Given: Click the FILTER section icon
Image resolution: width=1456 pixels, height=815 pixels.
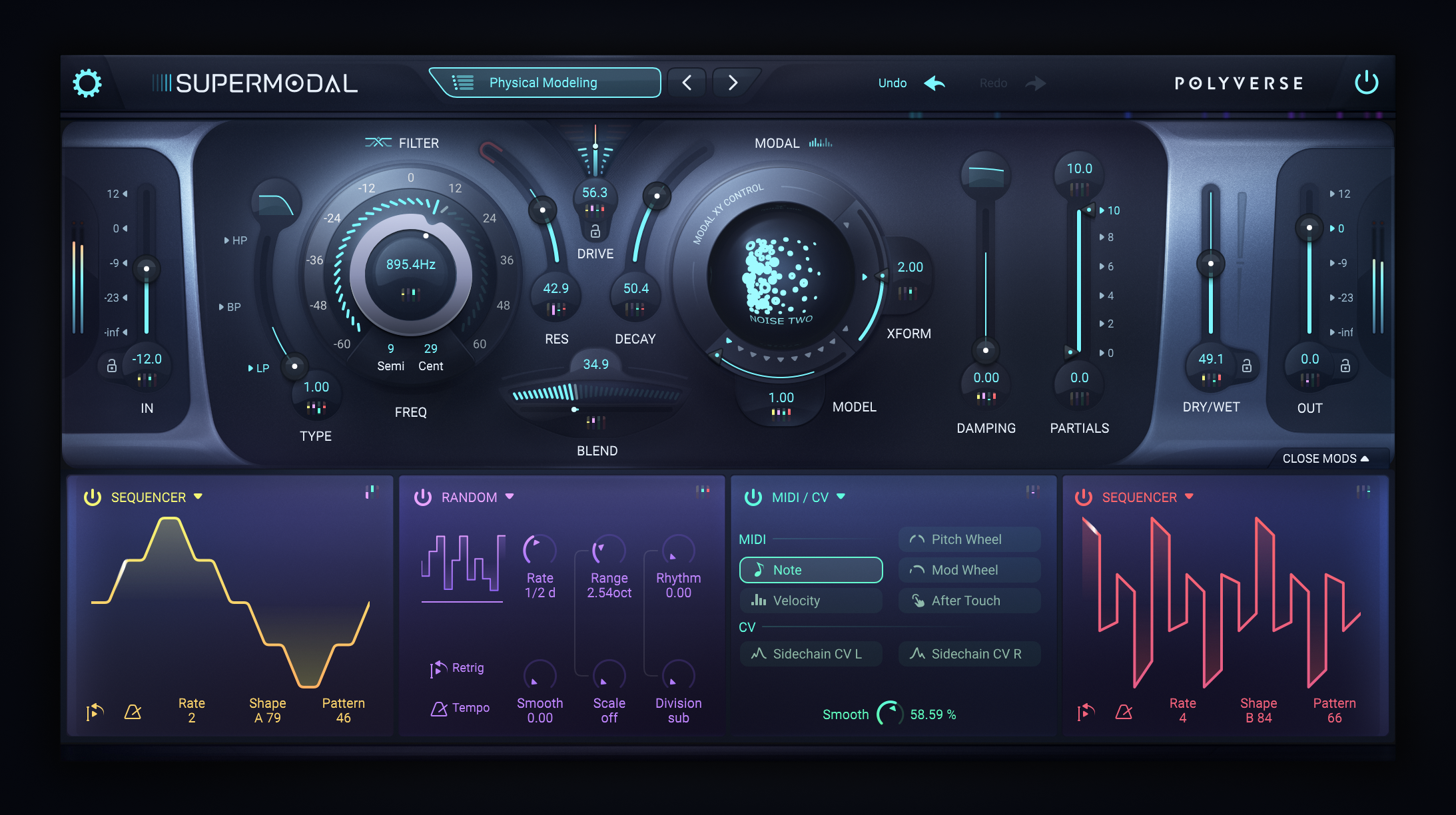Looking at the screenshot, I should pyautogui.click(x=378, y=142).
